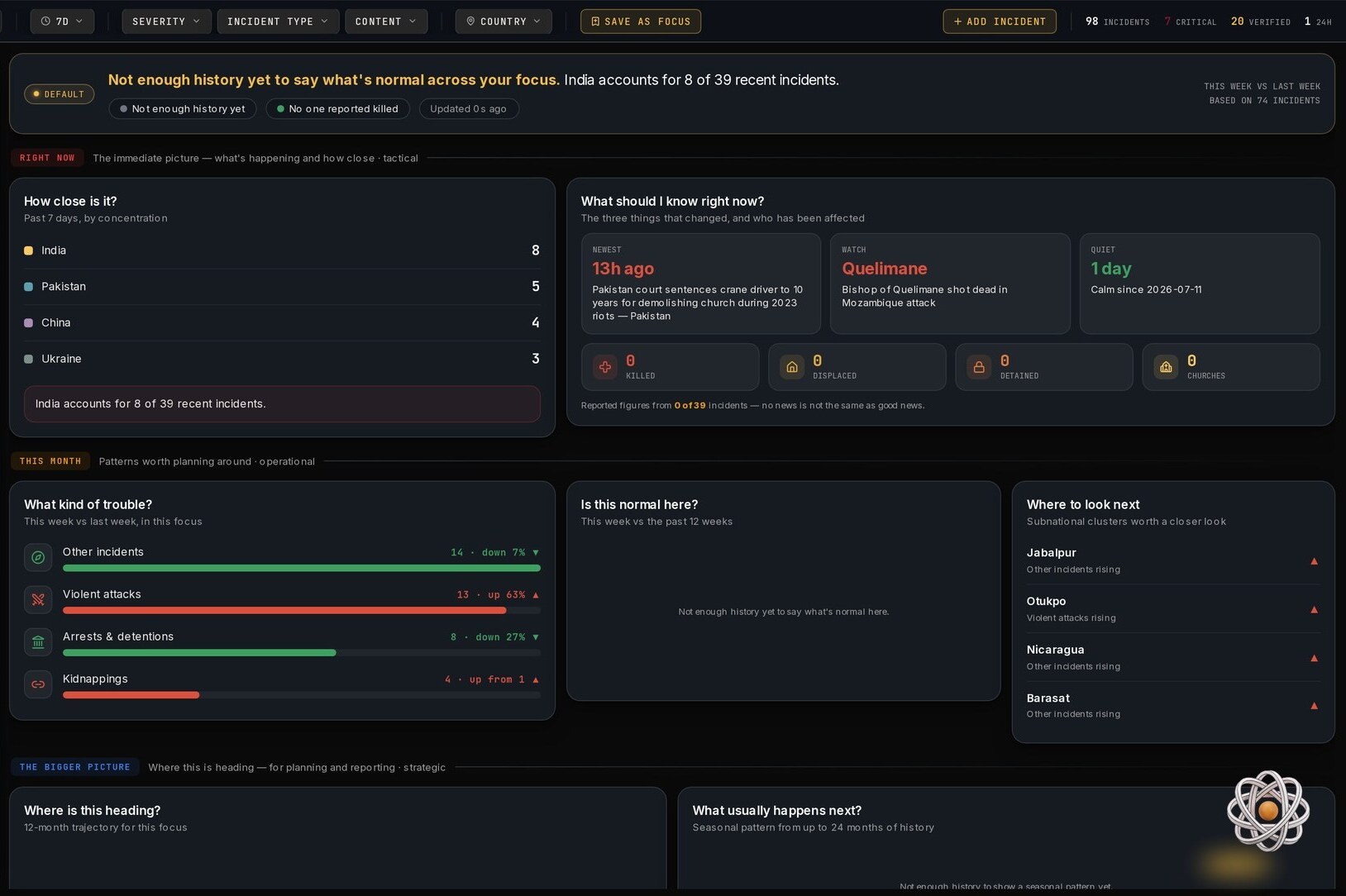Viewport: 1346px width, 896px height.
Task: Click the 14 down 7% trend label
Action: [x=494, y=552]
